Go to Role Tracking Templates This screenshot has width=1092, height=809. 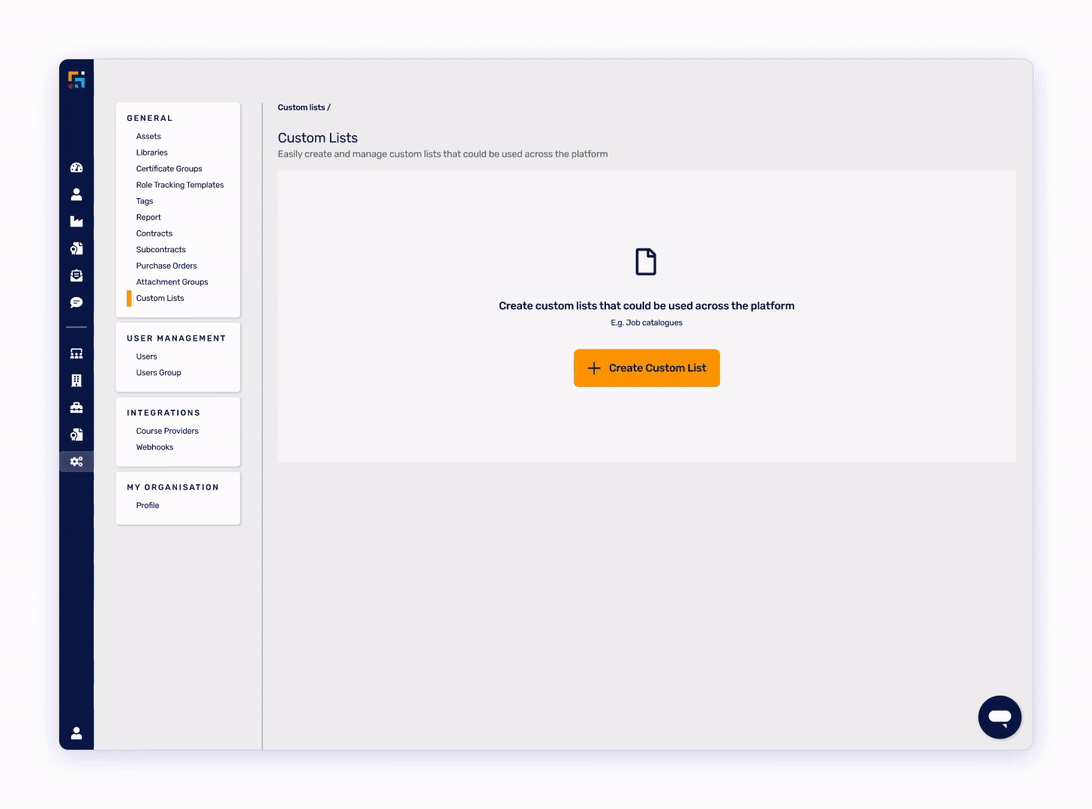click(180, 185)
